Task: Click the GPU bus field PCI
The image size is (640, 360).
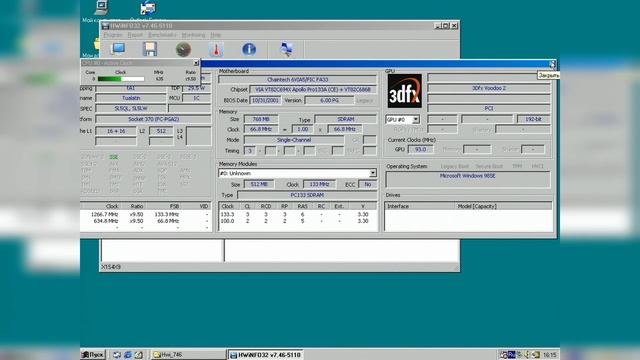Action: [489, 109]
